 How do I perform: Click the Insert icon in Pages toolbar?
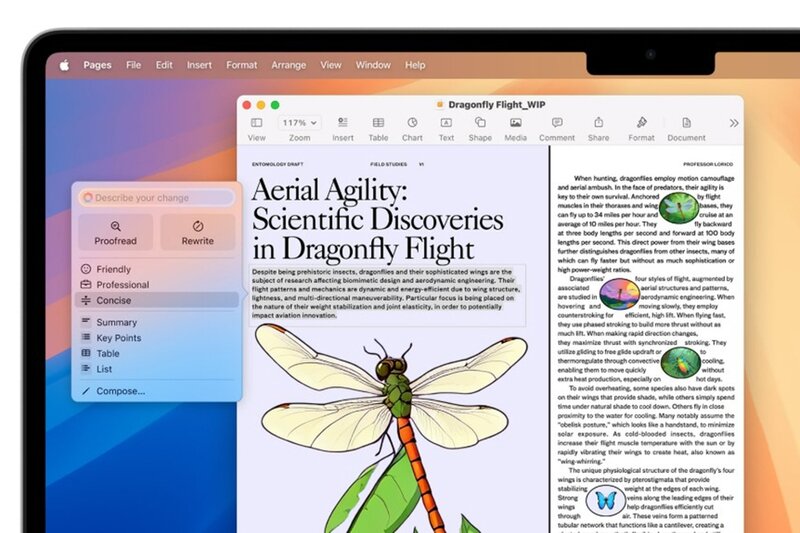coord(343,123)
